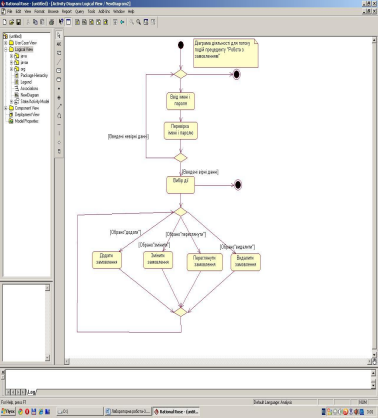Viewport: 378px width, 418px height.
Task: Select the Activity rounded shape tool
Action: 59,80
